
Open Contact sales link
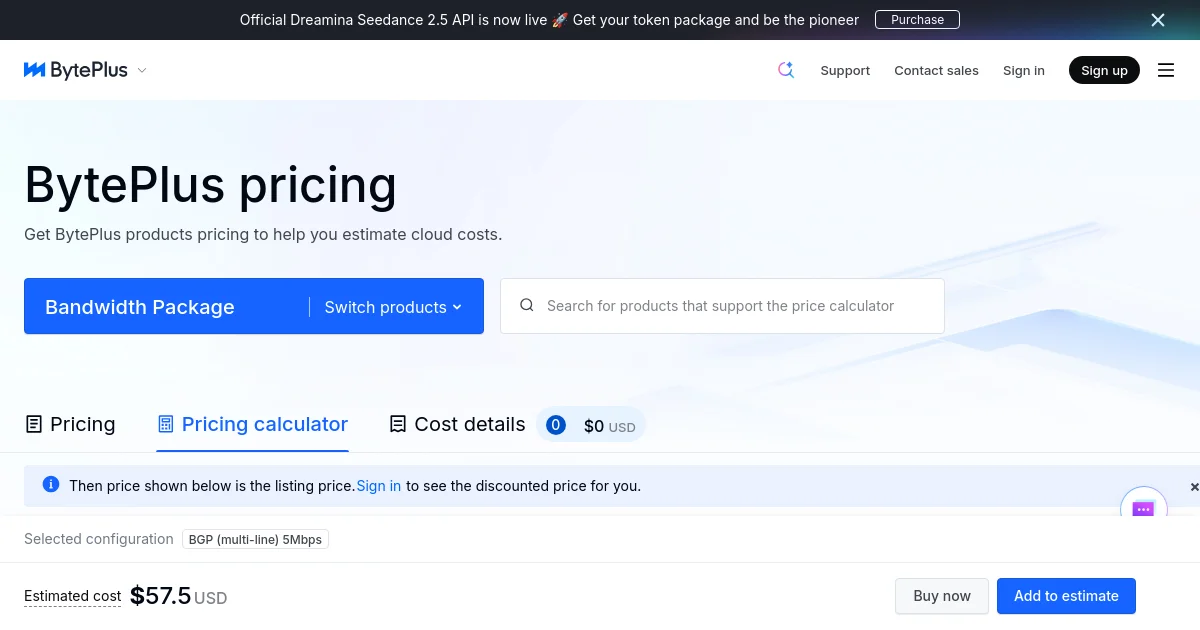(936, 70)
